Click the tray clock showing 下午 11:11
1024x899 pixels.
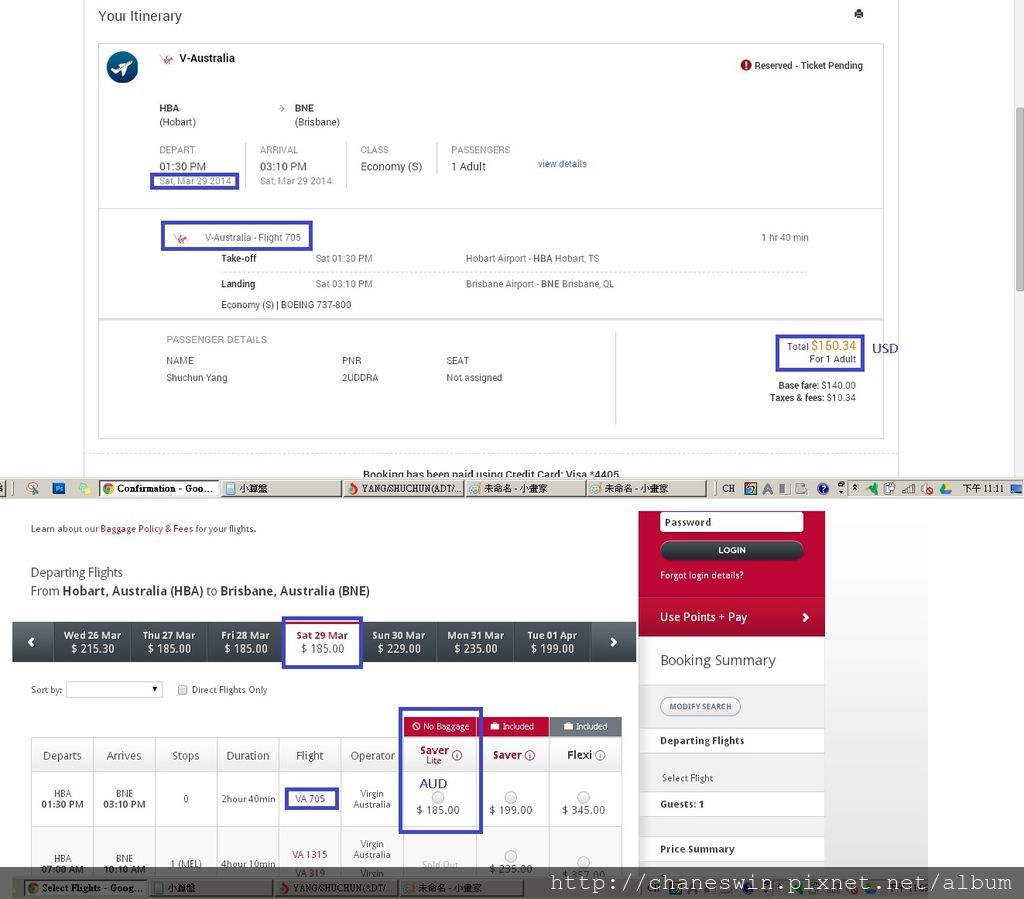coord(983,488)
